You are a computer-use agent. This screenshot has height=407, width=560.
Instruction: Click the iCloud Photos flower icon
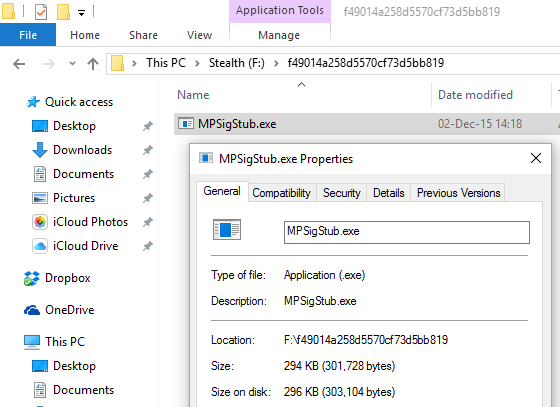[x=40, y=222]
